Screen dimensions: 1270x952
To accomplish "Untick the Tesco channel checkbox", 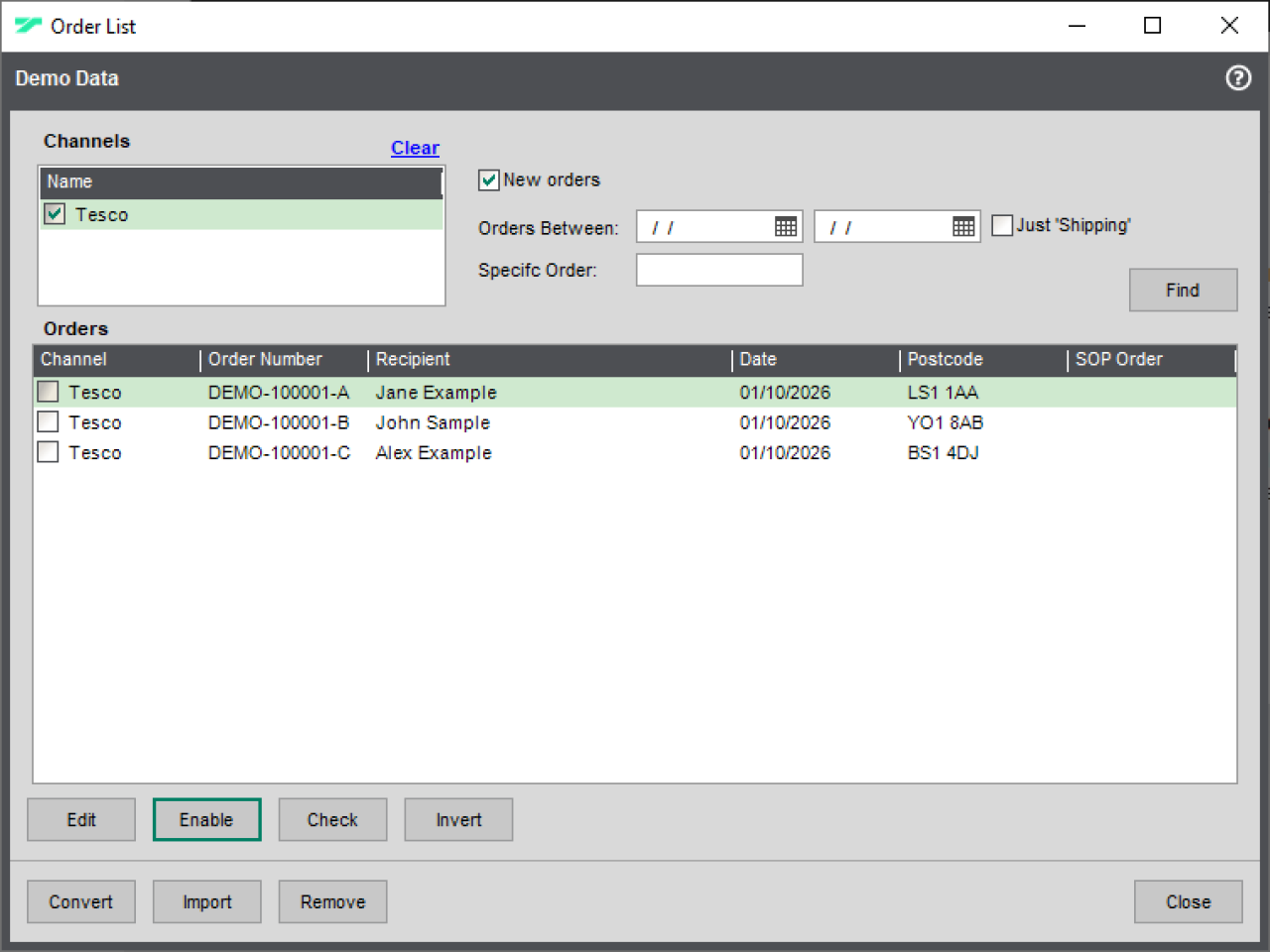I will (x=55, y=214).
